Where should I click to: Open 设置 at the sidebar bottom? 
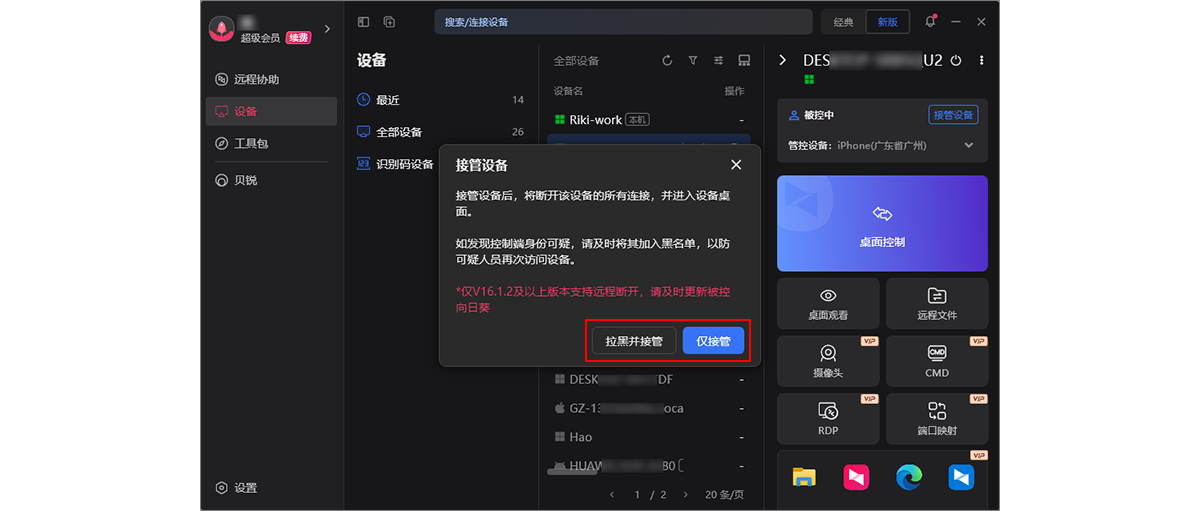point(237,488)
